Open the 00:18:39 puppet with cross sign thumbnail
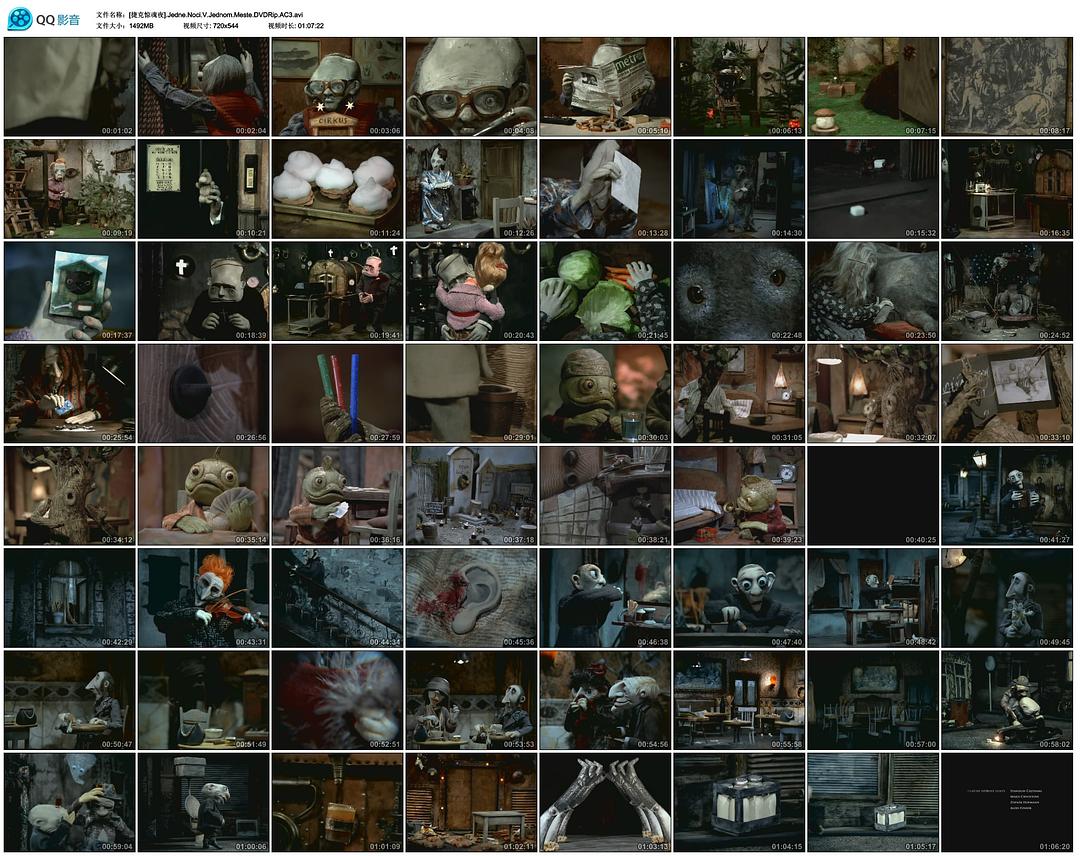 203,291
